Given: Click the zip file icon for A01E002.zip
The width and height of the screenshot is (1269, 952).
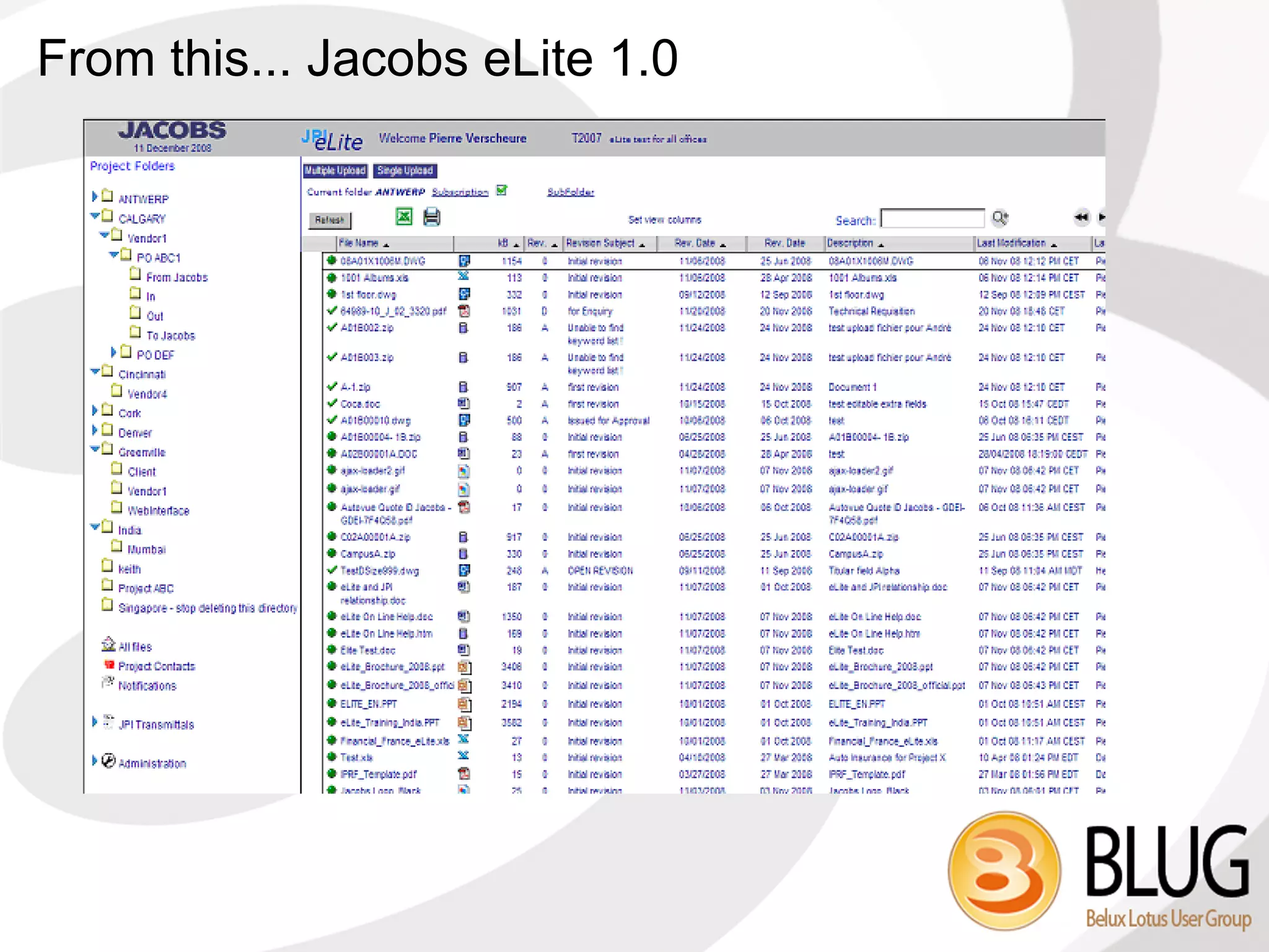Looking at the screenshot, I should 463,328.
